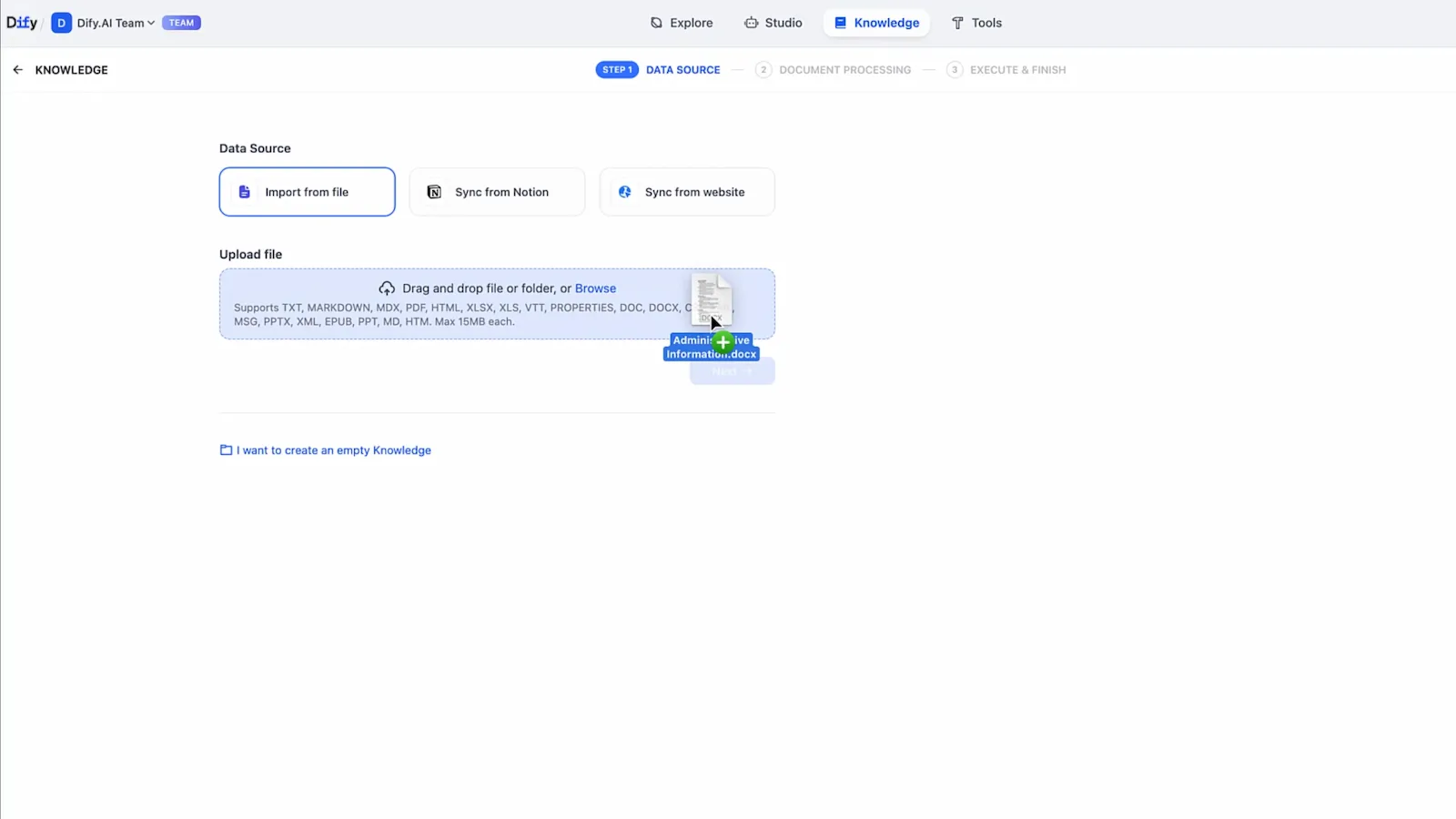Viewport: 1456px width, 819px height.
Task: Click the TEAM plan badge
Action: click(x=181, y=23)
